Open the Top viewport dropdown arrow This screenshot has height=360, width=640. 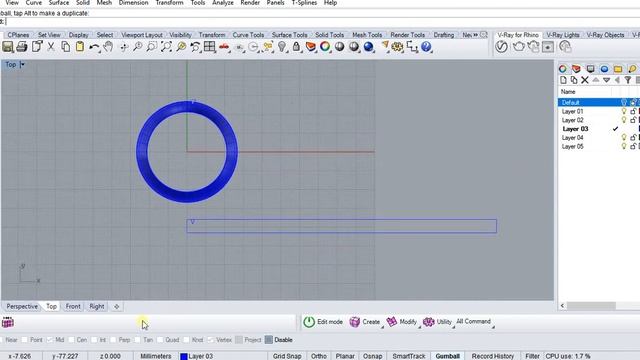(x=22, y=64)
